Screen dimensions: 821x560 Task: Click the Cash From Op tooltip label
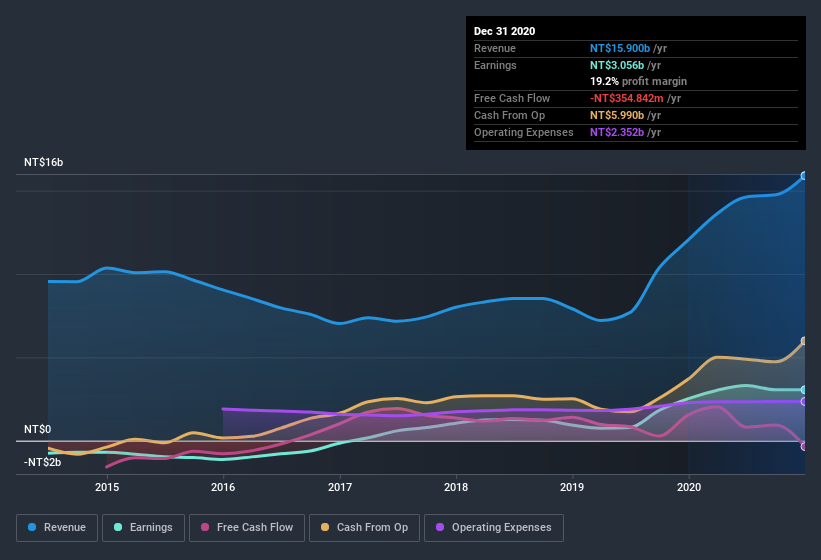(509, 115)
